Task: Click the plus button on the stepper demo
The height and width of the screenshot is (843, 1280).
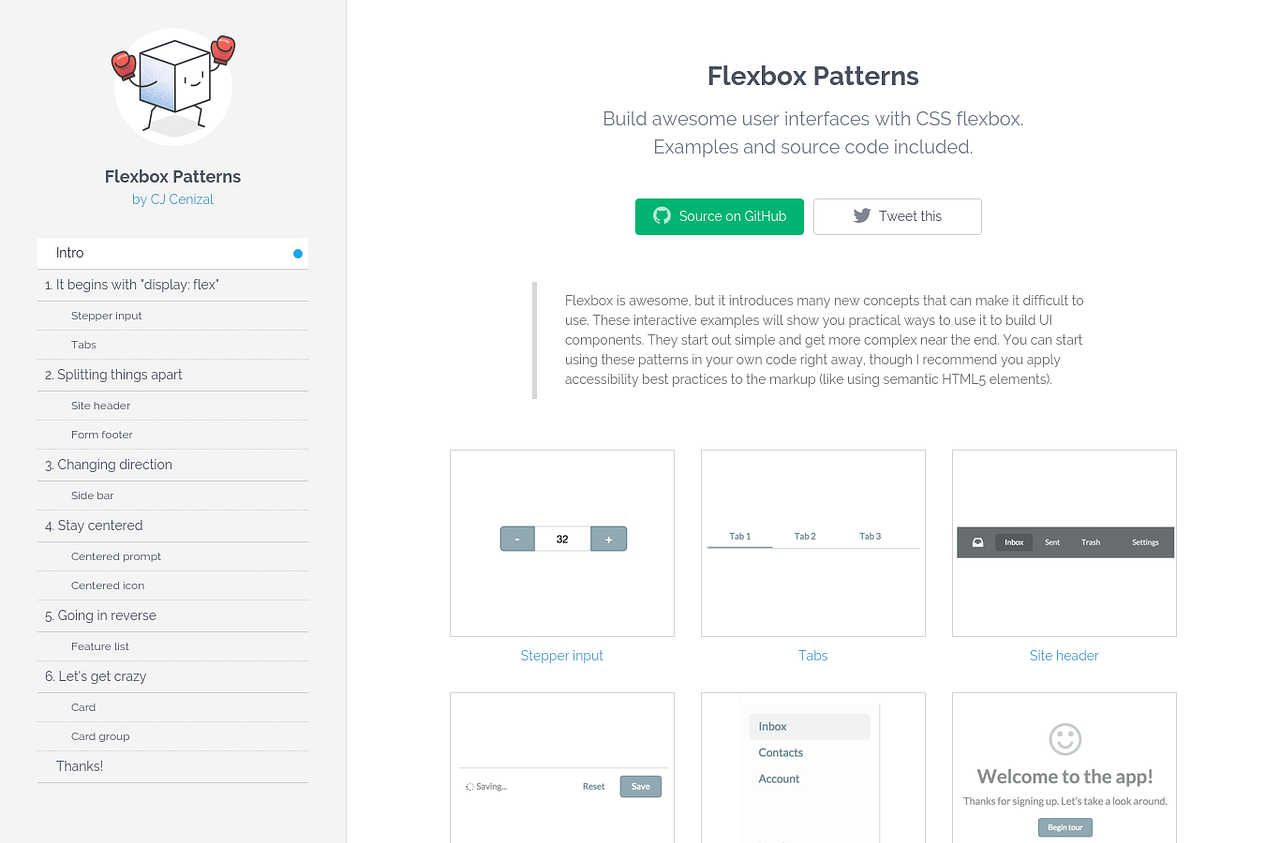Action: coord(609,538)
